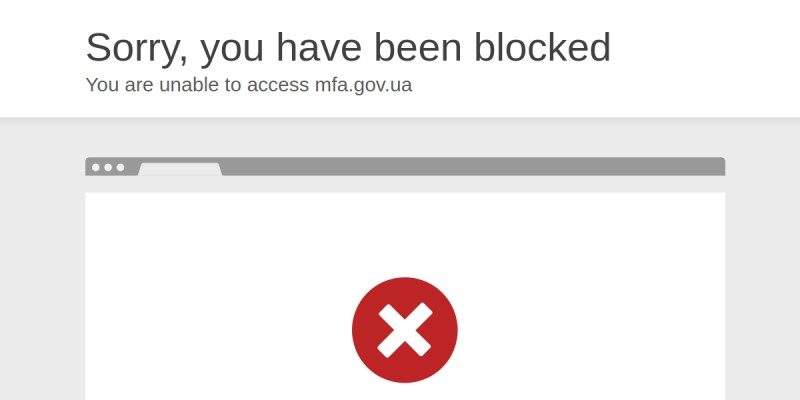Click the word "access" in the subheading
Viewport: 800px width, 400px height.
(278, 85)
